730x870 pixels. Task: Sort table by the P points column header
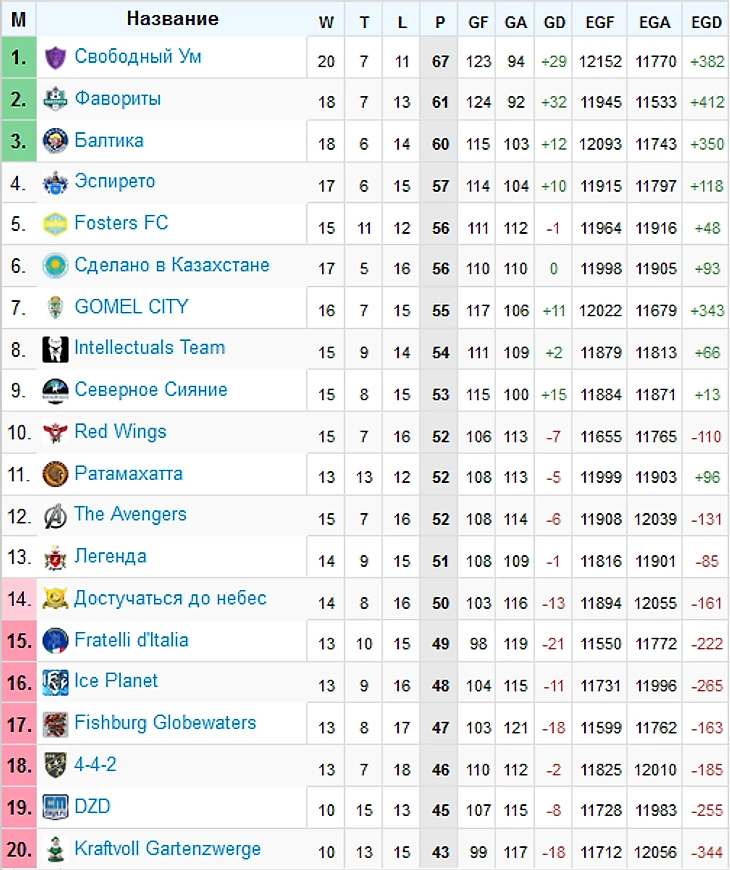[x=441, y=21]
